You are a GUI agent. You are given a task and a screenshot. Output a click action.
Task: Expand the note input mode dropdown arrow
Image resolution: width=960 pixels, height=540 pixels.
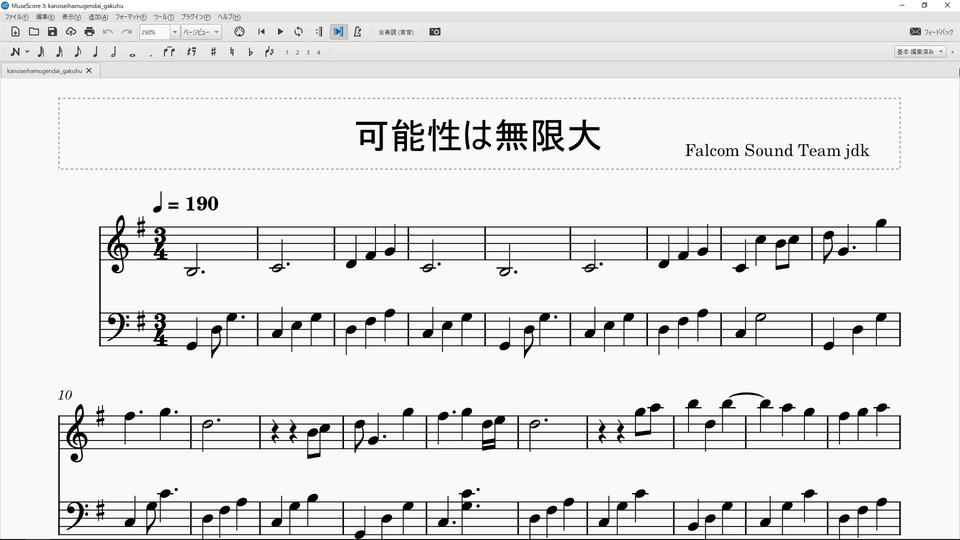[27, 52]
